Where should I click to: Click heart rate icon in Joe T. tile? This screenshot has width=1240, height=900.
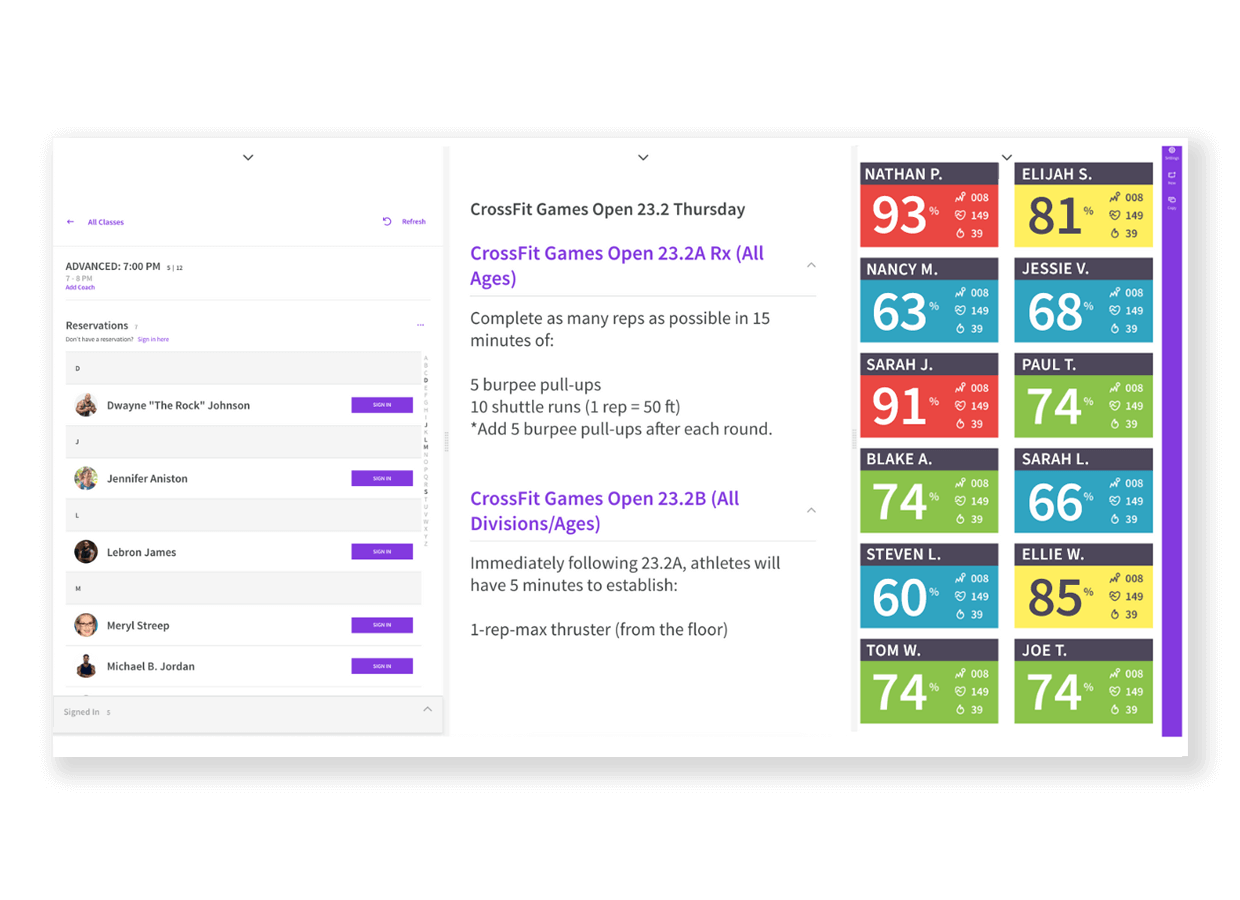tap(1115, 691)
